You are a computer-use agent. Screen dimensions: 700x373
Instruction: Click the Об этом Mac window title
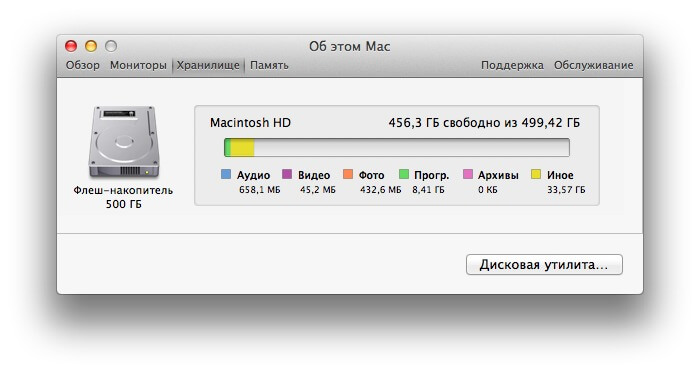(x=350, y=46)
